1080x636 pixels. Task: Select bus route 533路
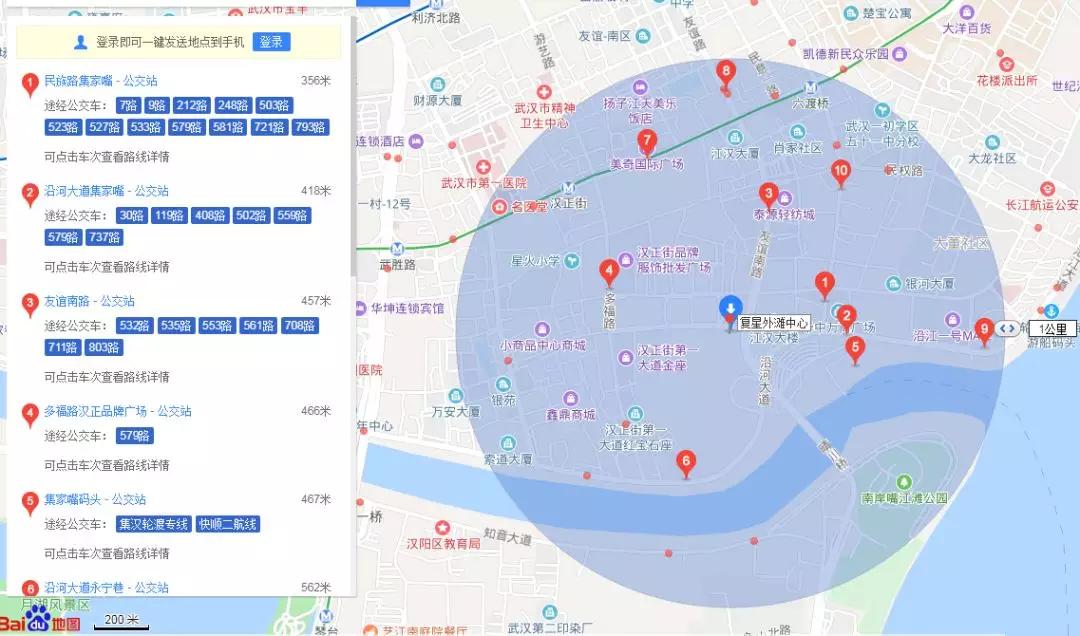[146, 127]
